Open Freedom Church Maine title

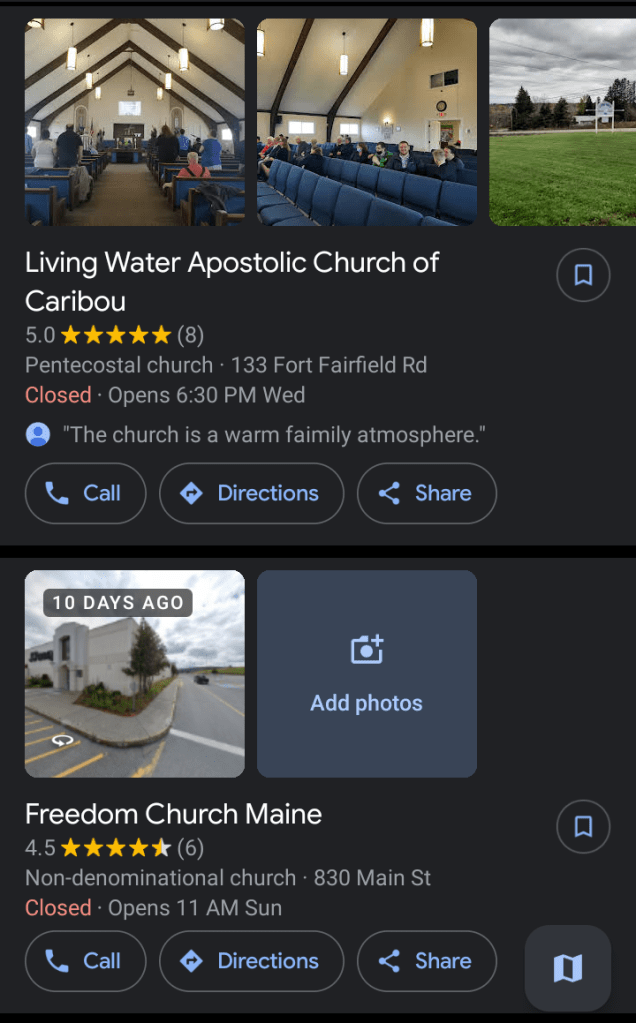173,814
